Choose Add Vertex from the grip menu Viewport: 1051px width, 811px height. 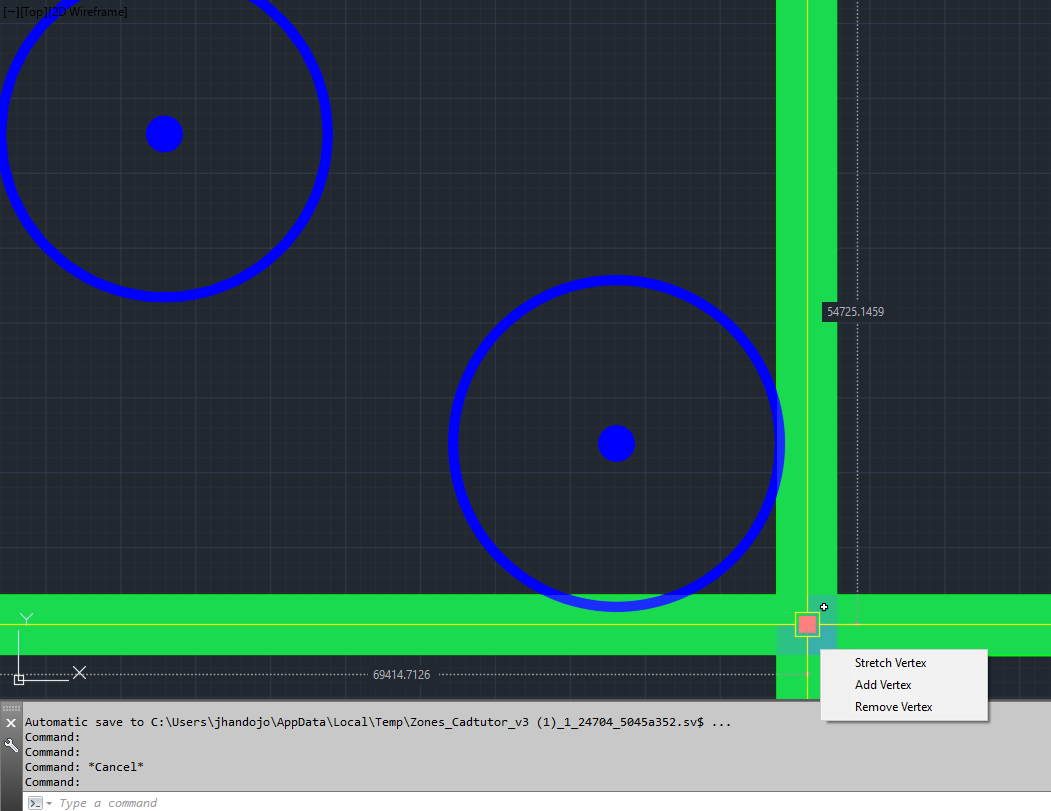click(x=883, y=685)
